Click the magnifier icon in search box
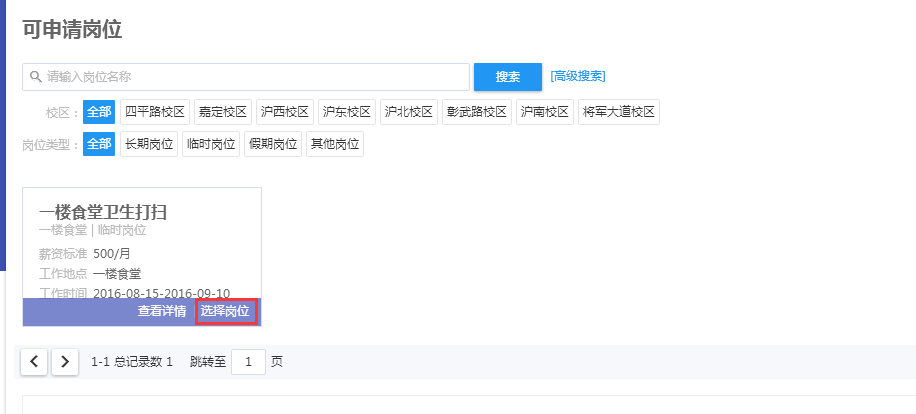The height and width of the screenshot is (414, 916). [35, 77]
